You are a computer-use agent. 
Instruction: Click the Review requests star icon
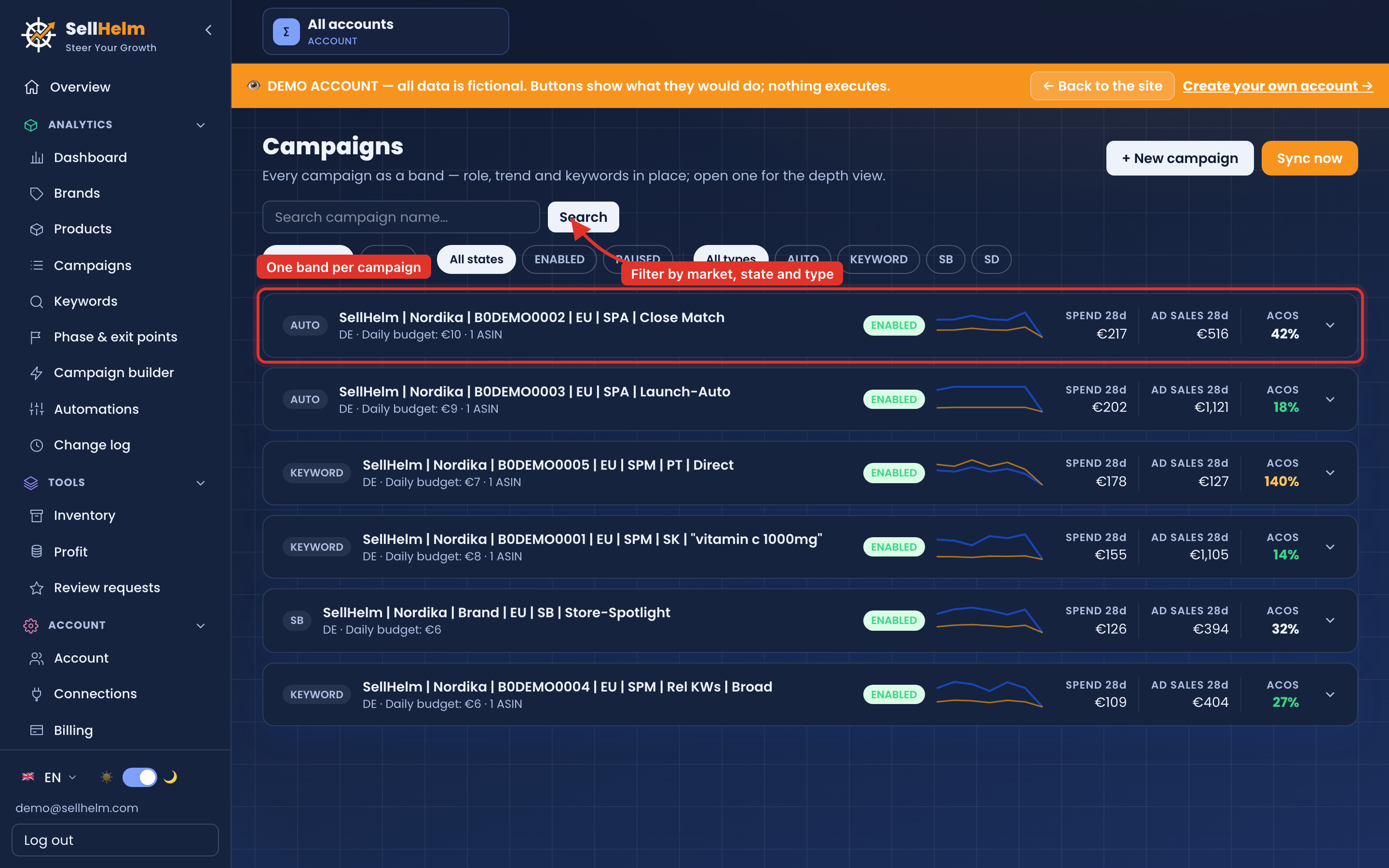pyautogui.click(x=37, y=588)
